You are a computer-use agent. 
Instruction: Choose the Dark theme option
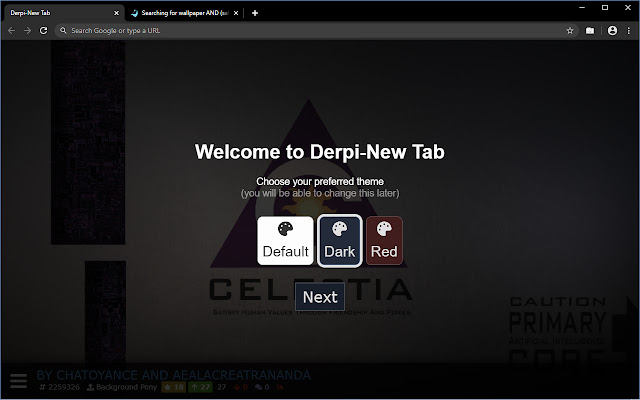[x=340, y=240]
